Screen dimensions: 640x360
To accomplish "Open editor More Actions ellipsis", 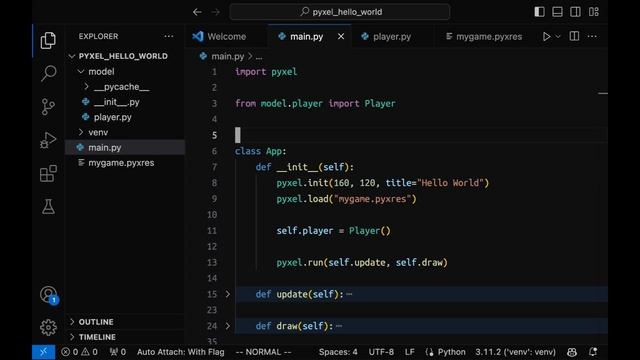I will (592, 36).
